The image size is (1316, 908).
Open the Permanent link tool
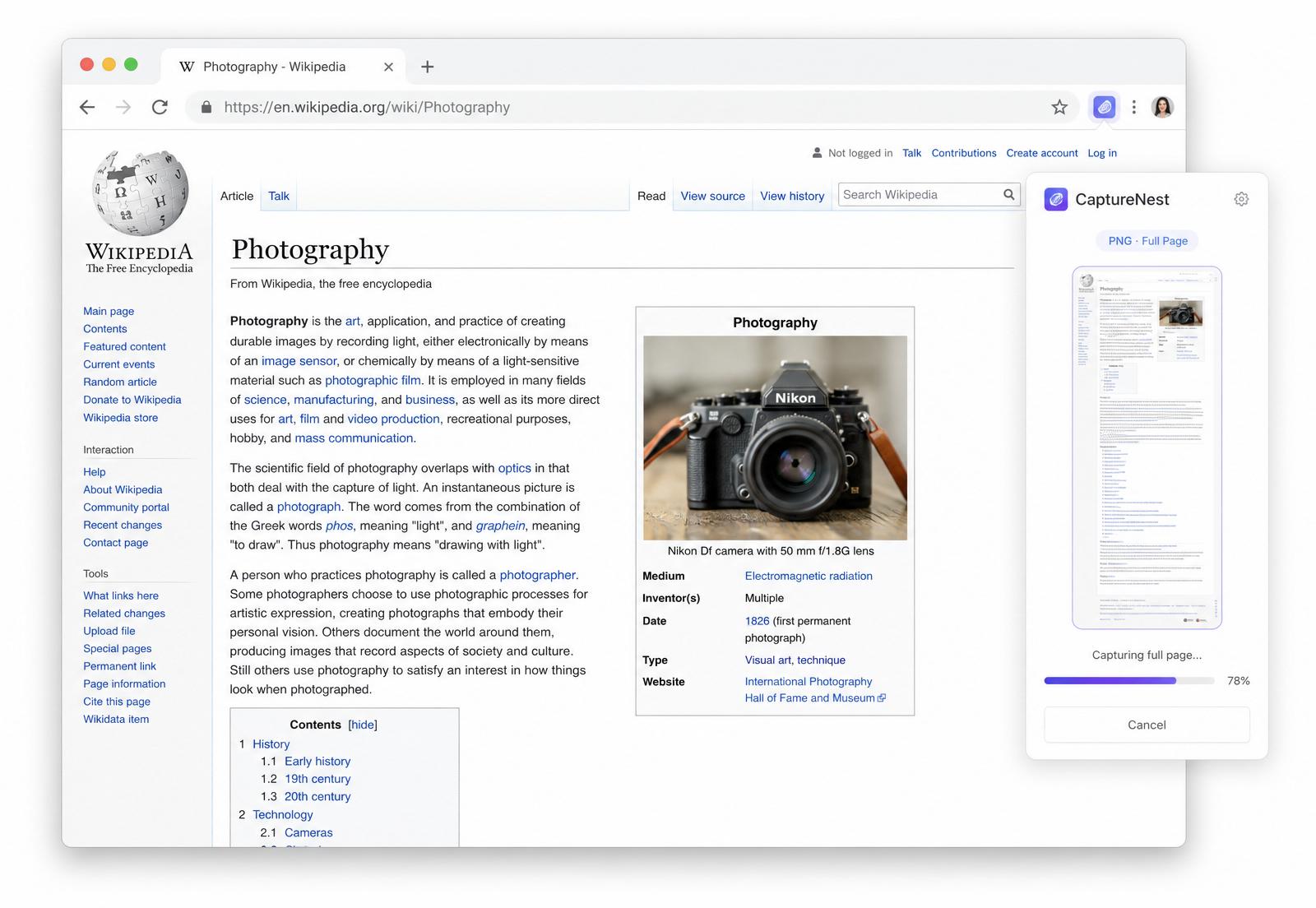pyautogui.click(x=119, y=666)
